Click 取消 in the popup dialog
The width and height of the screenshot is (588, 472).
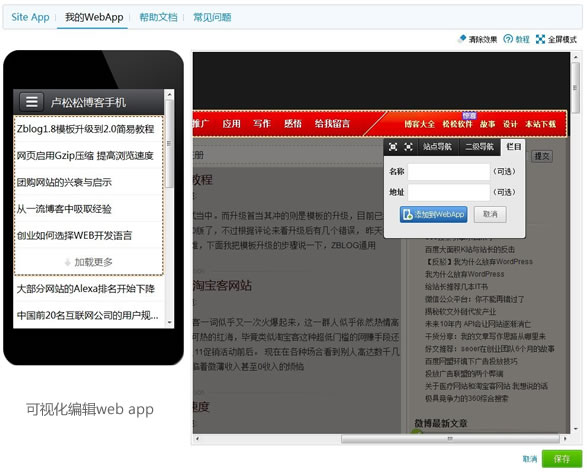[x=490, y=214]
